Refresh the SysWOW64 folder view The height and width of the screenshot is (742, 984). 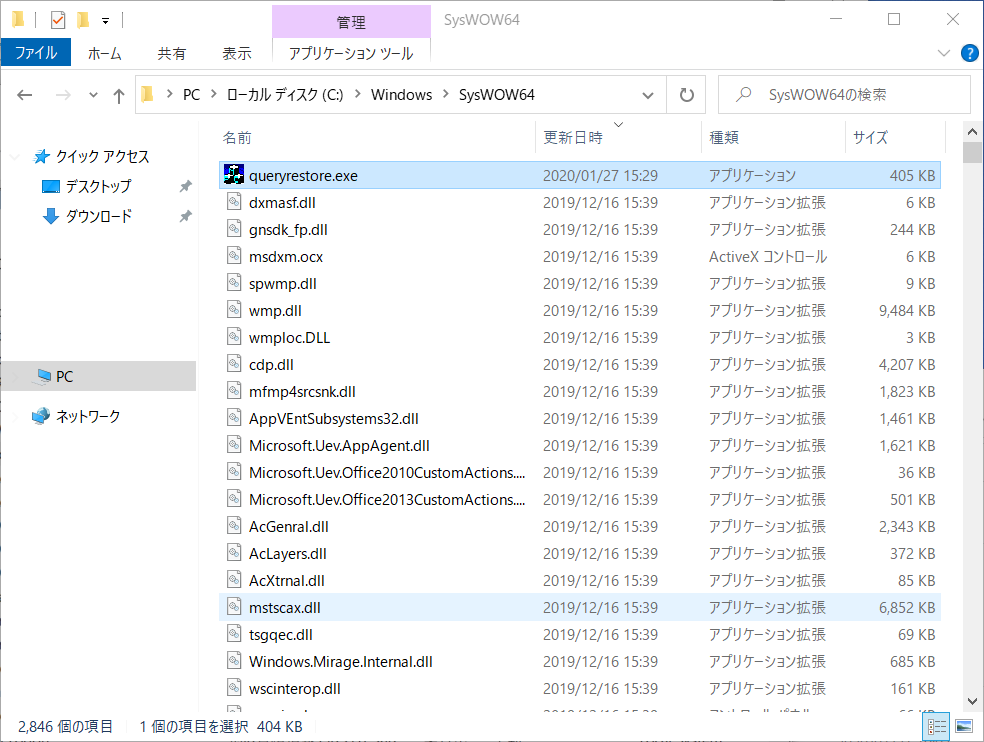point(687,95)
